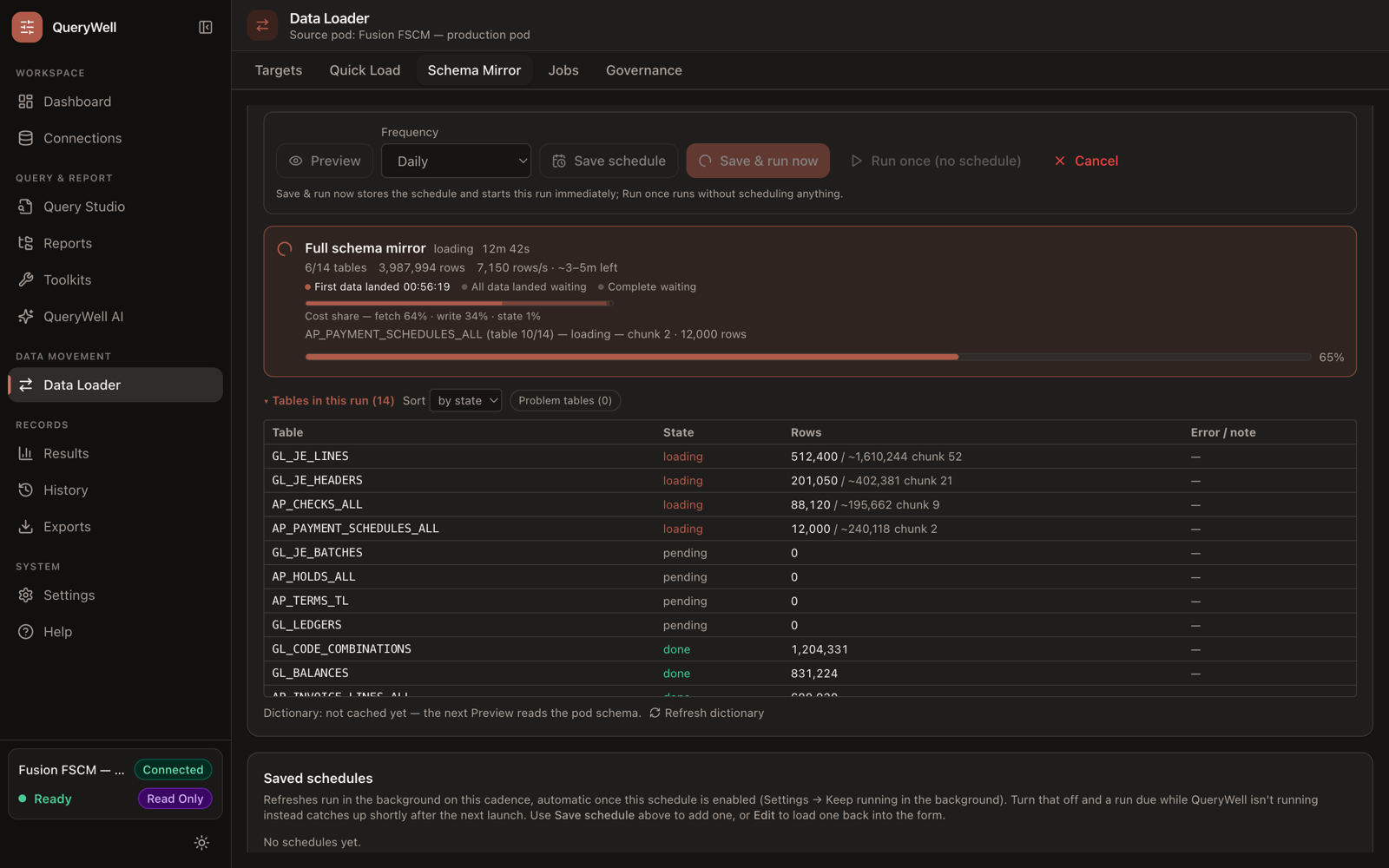The width and height of the screenshot is (1389, 868).
Task: Click the Read Only badge
Action: click(x=174, y=799)
